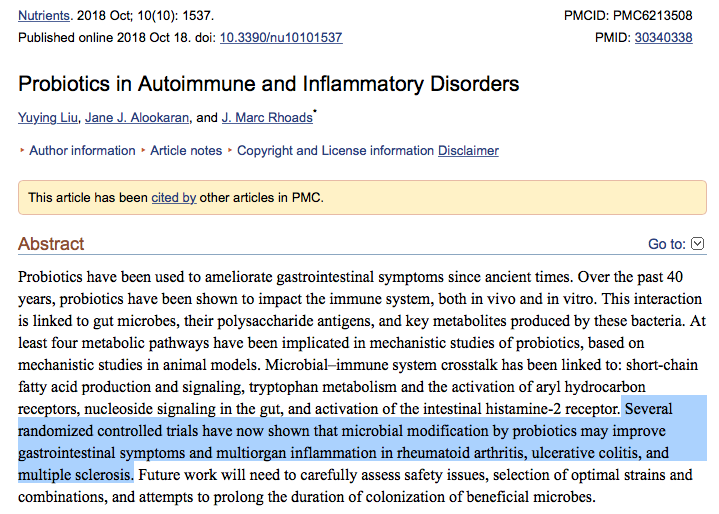Click 'other articles in PMC' banner text
This screenshot has height=514, width=719.
(261, 198)
